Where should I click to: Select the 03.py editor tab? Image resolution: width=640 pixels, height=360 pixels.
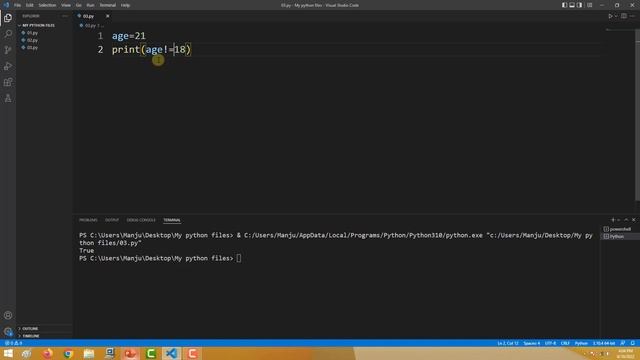coord(89,16)
